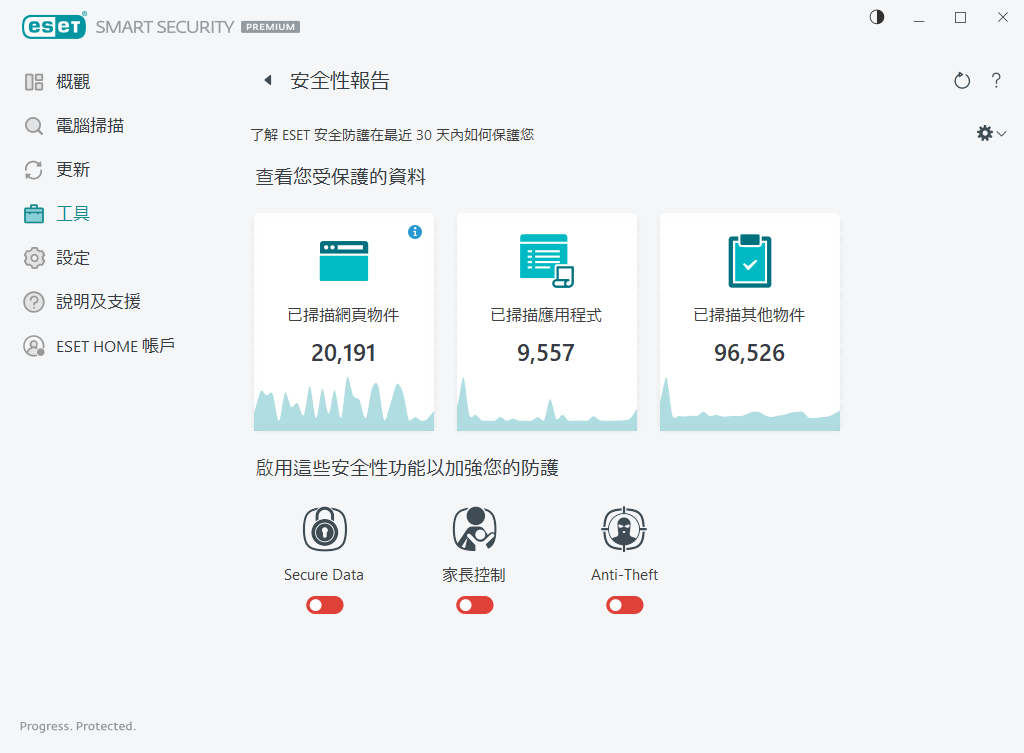The width and height of the screenshot is (1024, 753).
Task: Enable the Anti-Theft switch
Action: pyautogui.click(x=624, y=605)
